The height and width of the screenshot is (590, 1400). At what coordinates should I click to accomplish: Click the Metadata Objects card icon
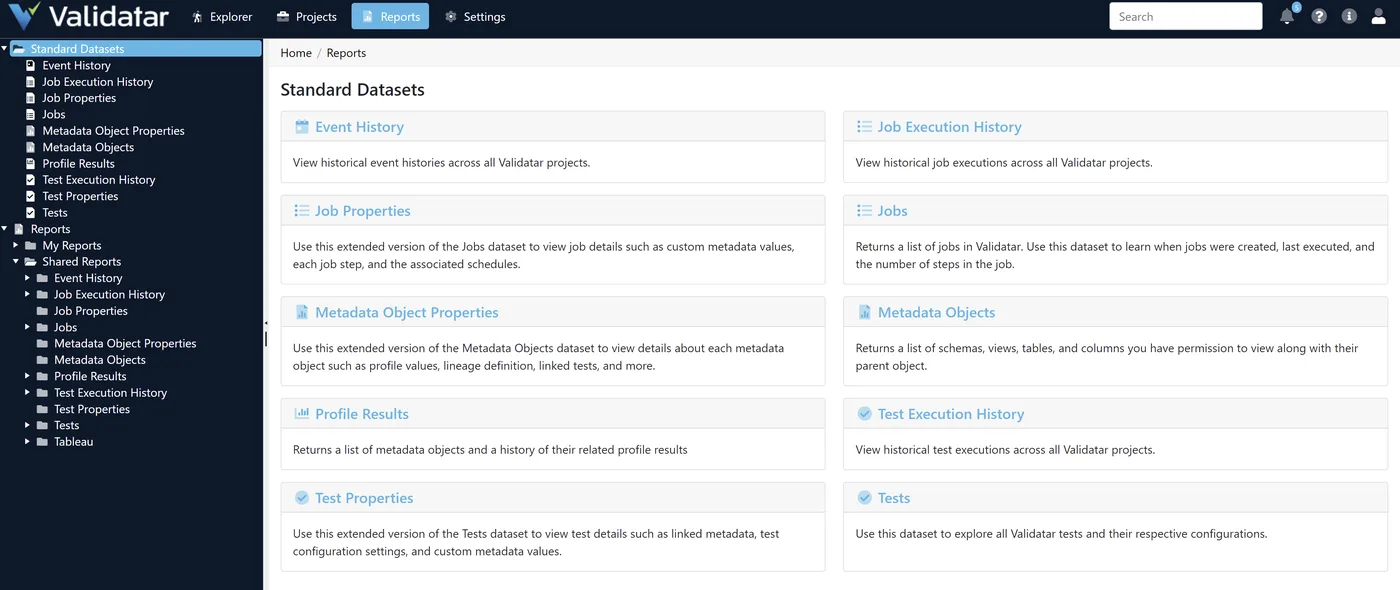point(865,312)
